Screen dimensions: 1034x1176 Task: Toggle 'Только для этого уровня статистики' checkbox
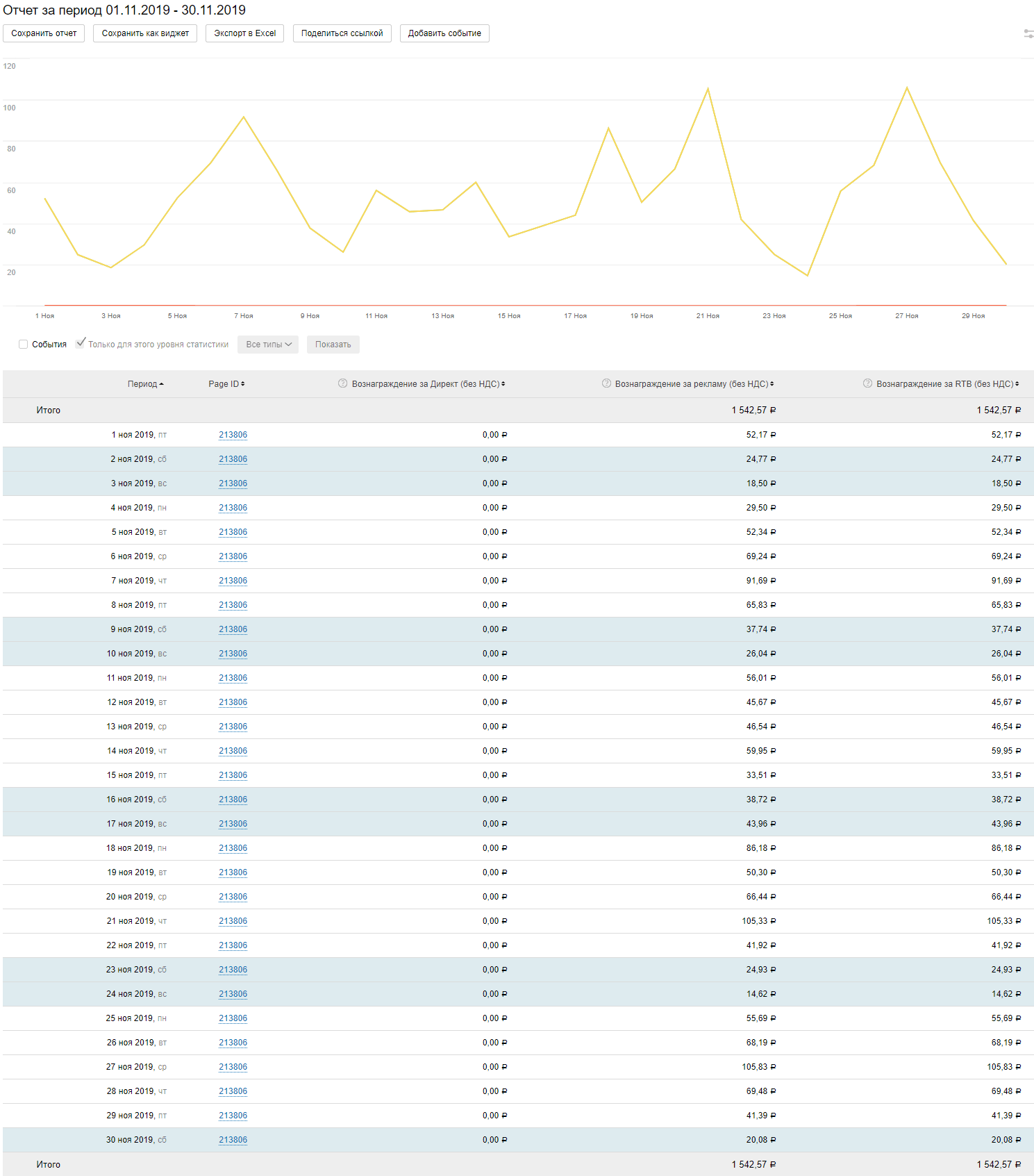(x=81, y=343)
